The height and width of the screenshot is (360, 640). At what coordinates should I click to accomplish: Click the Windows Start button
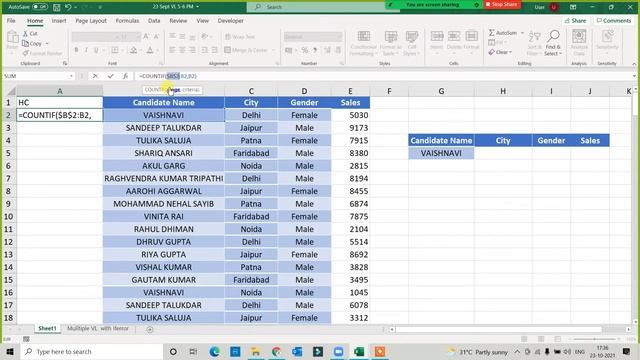click(x=10, y=351)
